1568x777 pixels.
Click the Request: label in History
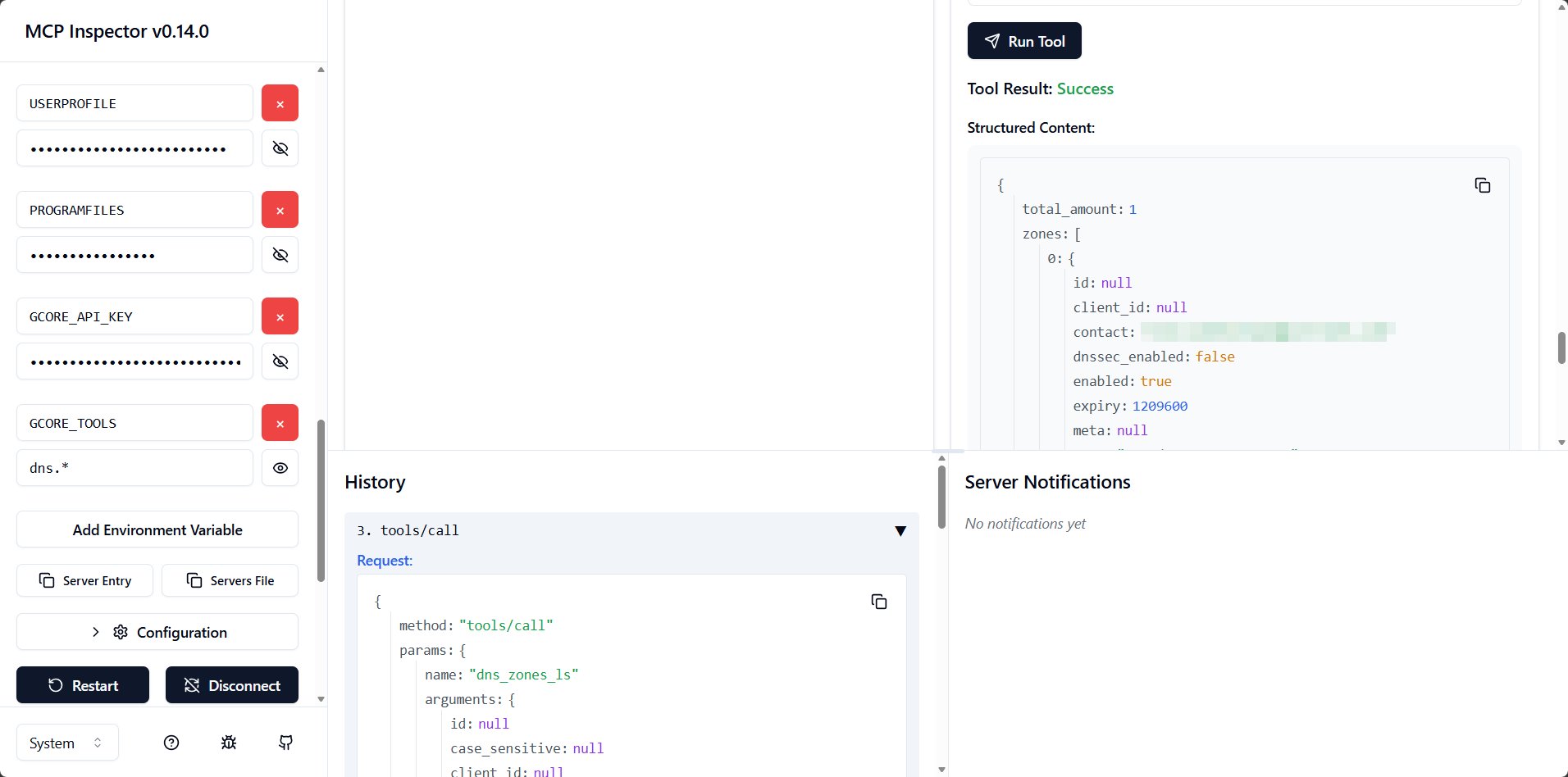tap(385, 561)
